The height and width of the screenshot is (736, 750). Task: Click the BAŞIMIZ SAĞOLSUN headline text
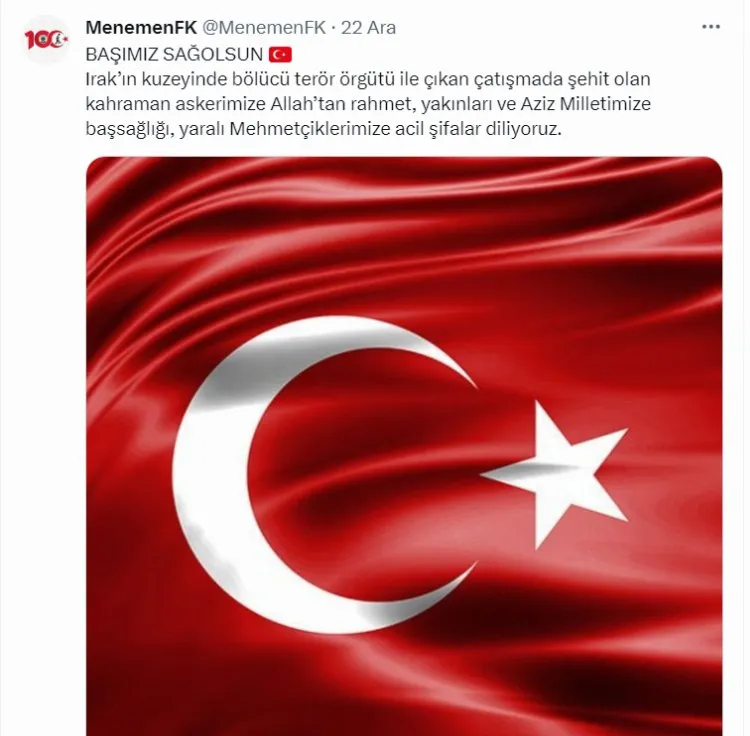pyautogui.click(x=174, y=55)
